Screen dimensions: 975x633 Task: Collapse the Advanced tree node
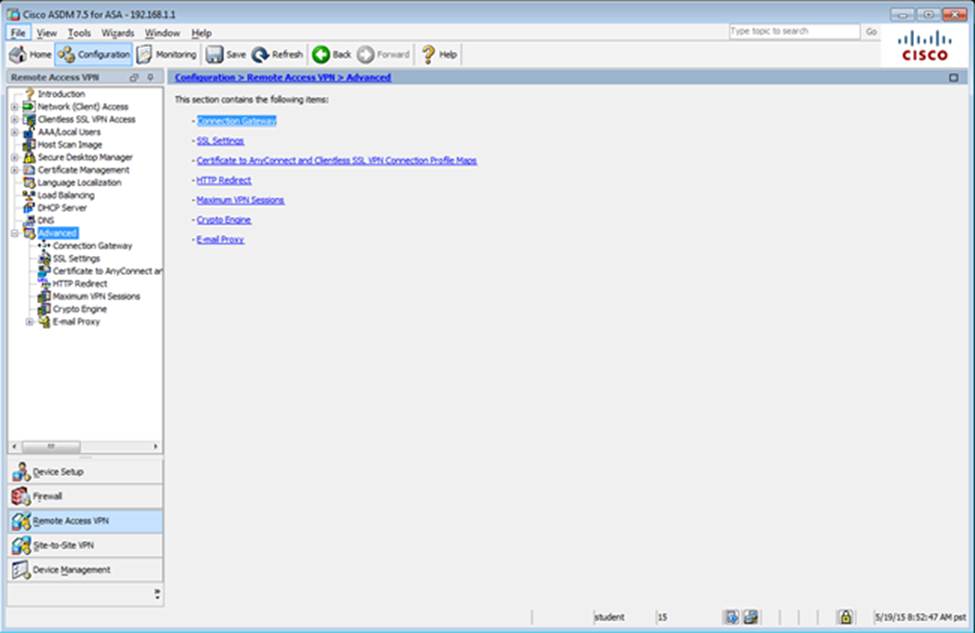tap(14, 234)
